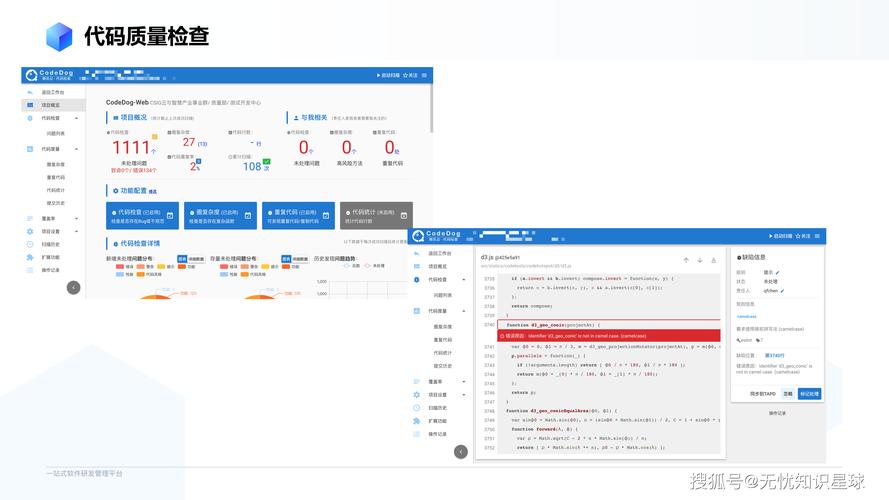Viewport: 889px width, 500px height.
Task: Click 扫描历史 clock icon in overview sidebar
Action: coord(30,244)
